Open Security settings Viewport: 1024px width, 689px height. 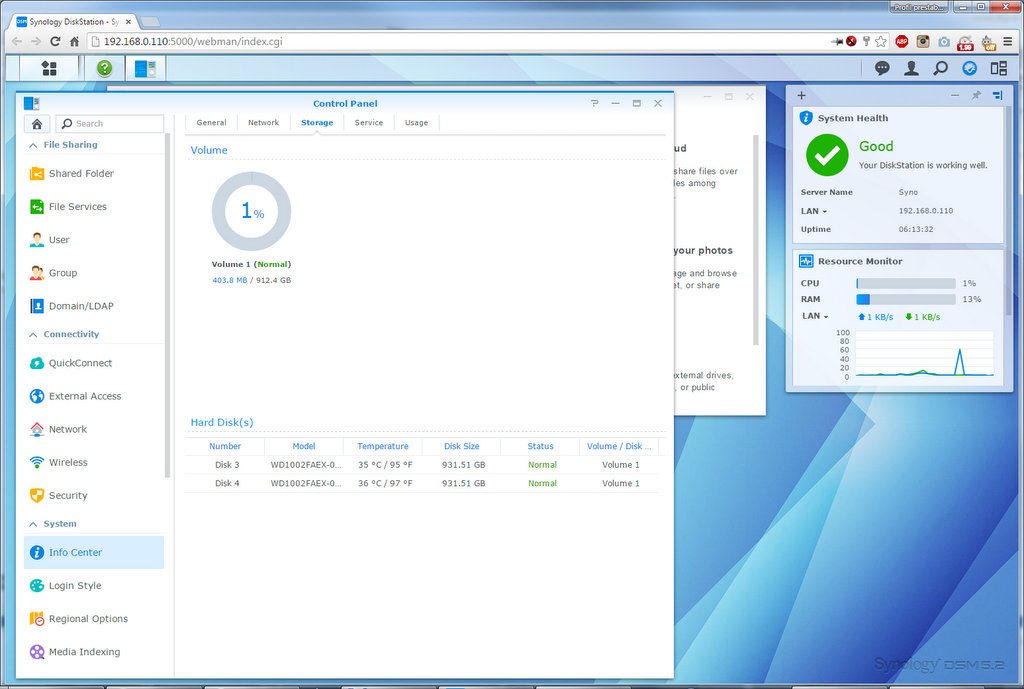click(93, 496)
